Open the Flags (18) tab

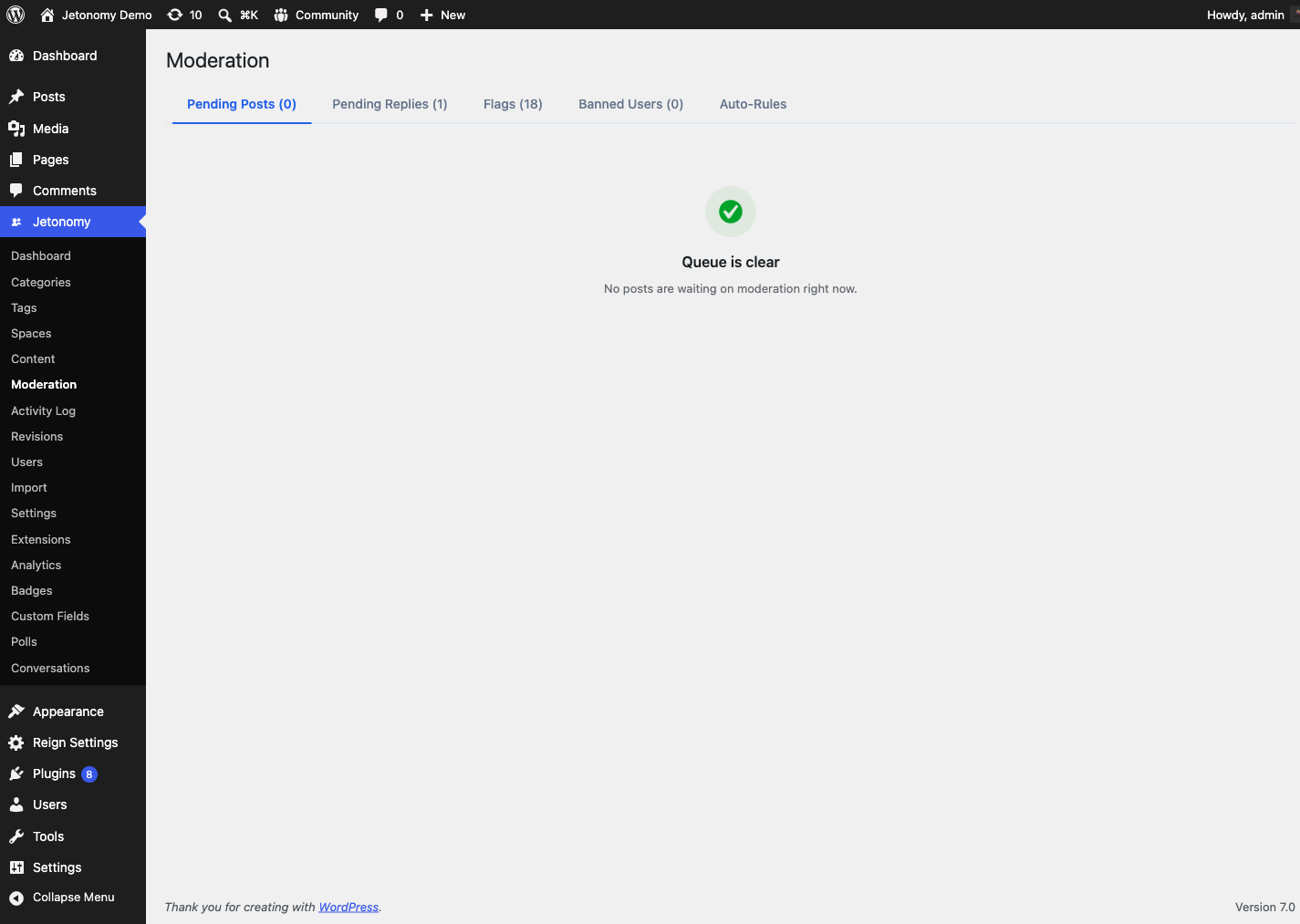[513, 104]
